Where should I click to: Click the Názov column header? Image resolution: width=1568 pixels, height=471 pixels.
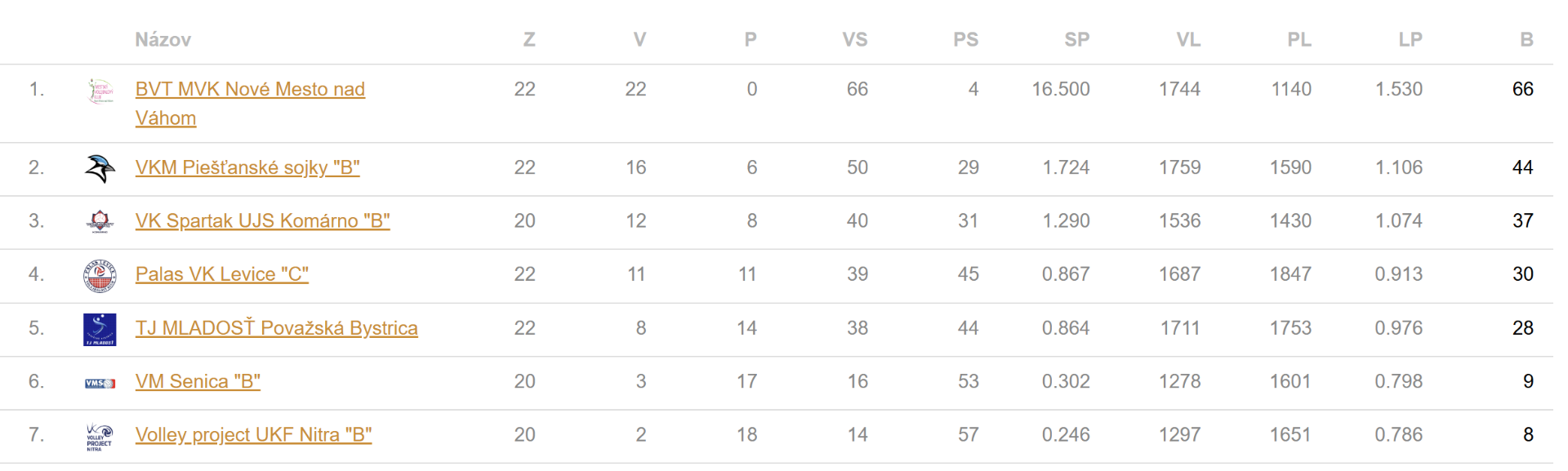coord(163,39)
